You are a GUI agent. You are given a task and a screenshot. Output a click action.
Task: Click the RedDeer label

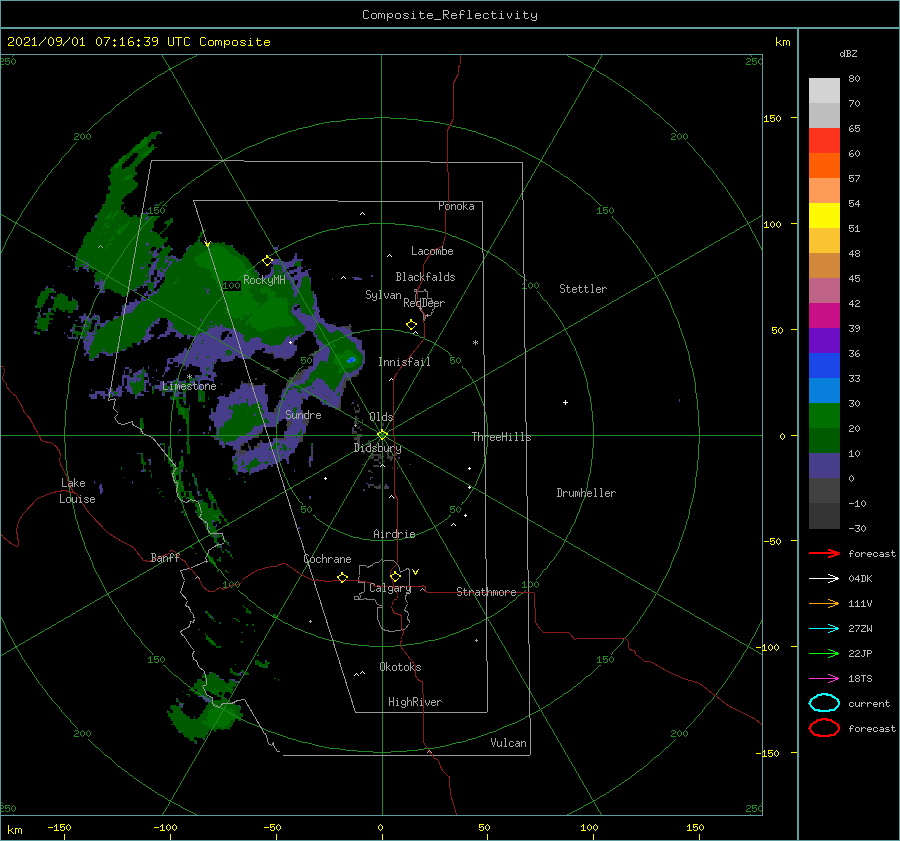click(424, 303)
